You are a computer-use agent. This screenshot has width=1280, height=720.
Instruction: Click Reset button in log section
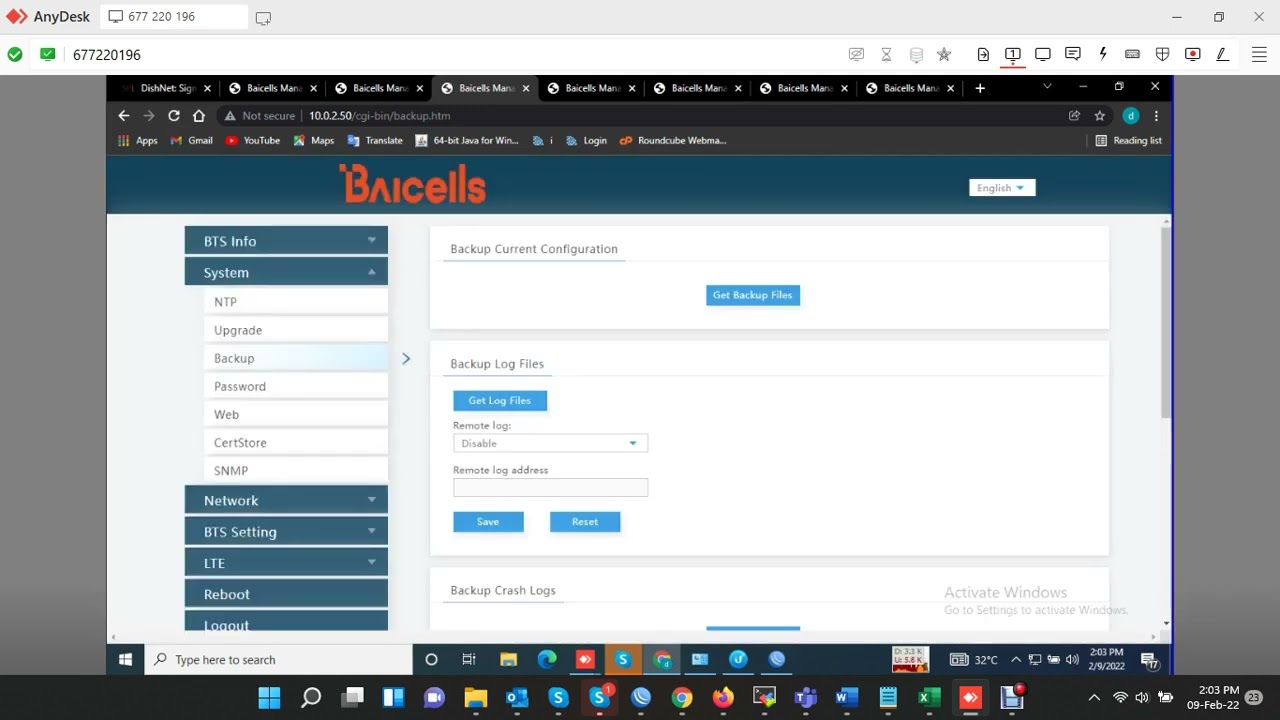[x=585, y=521]
